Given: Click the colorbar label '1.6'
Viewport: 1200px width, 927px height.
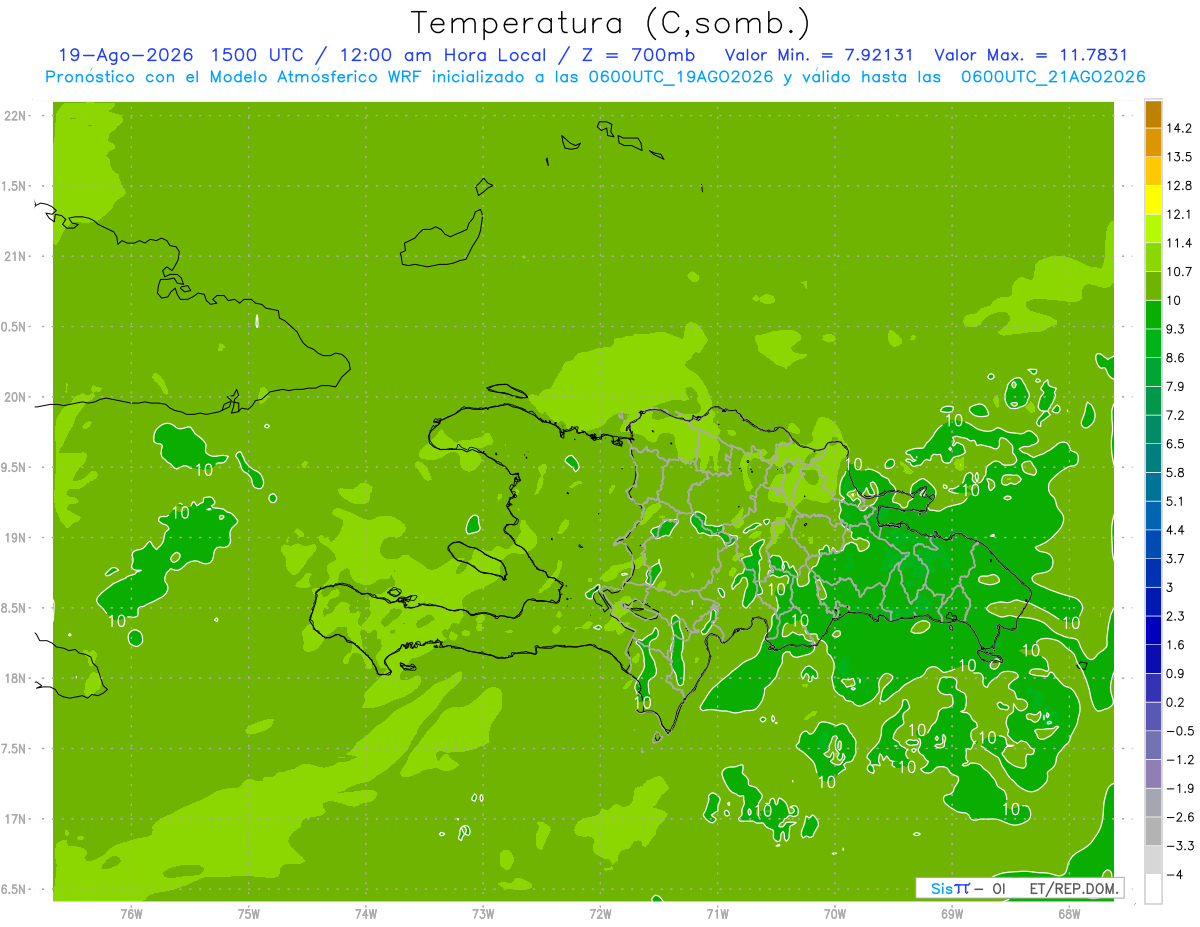Looking at the screenshot, I should (1175, 645).
